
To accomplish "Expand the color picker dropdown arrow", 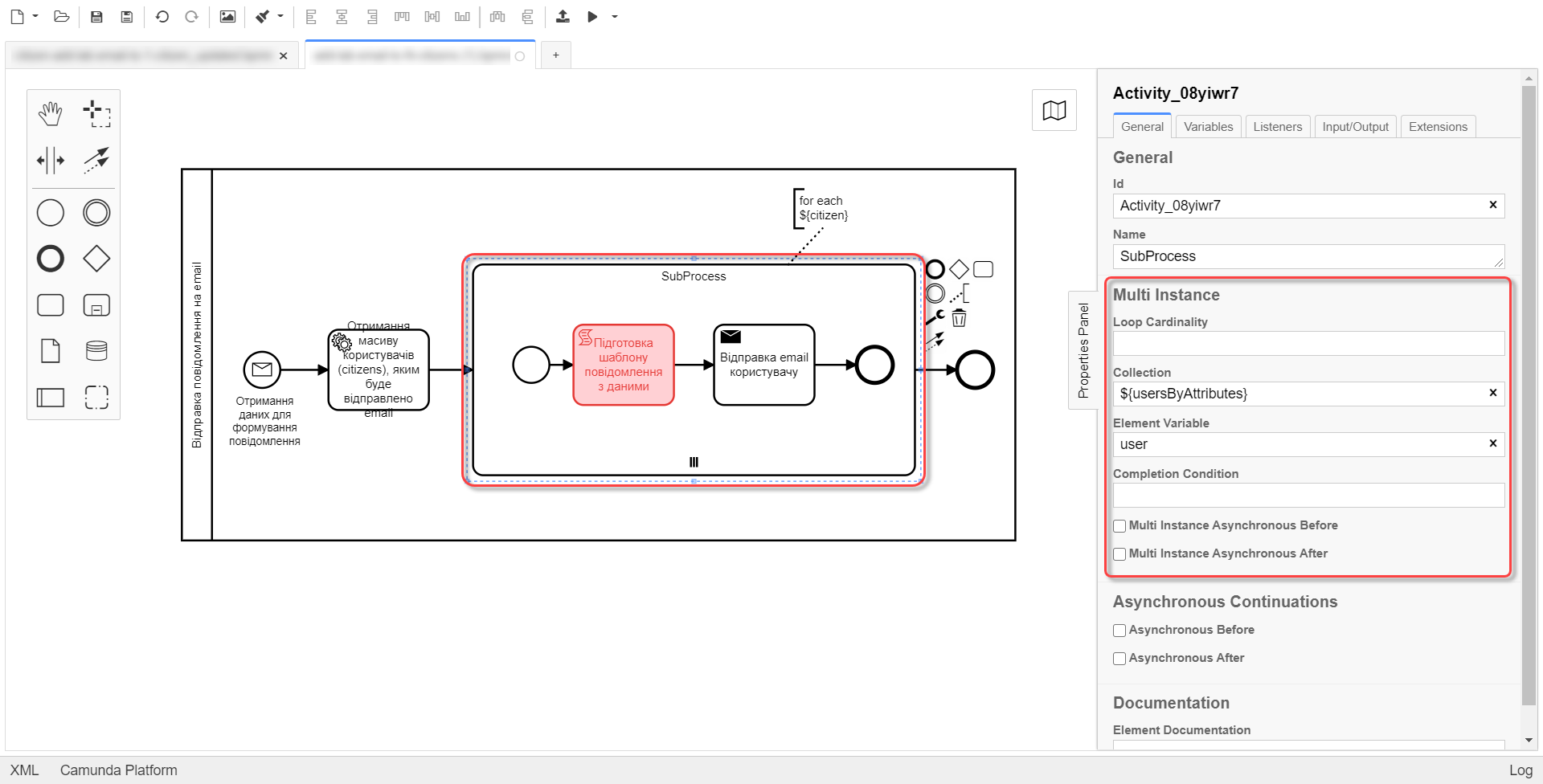I will pyautogui.click(x=280, y=17).
